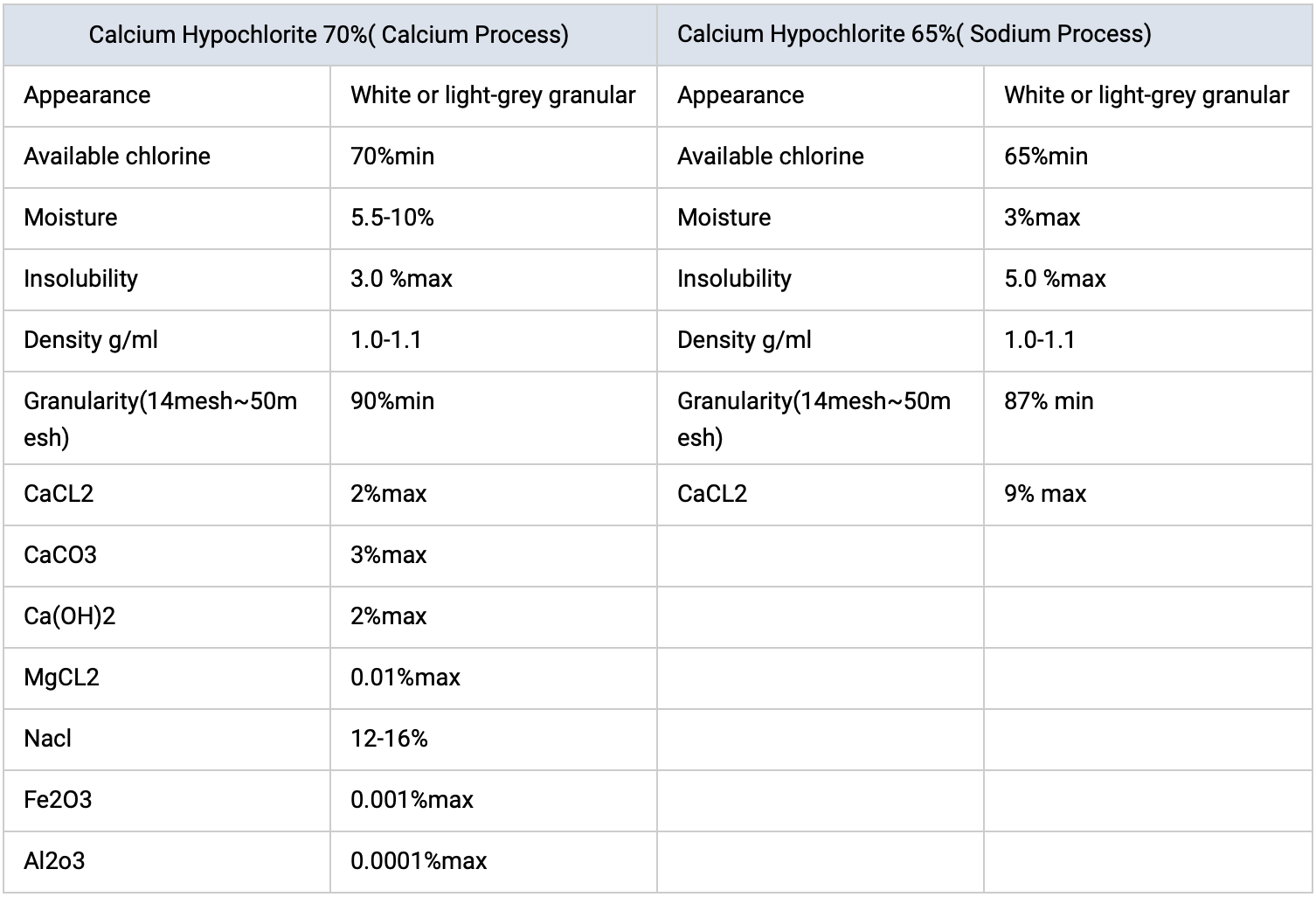This screenshot has height=897, width=1316.
Task: Click the left Appearance label cell
Action: click(166, 95)
